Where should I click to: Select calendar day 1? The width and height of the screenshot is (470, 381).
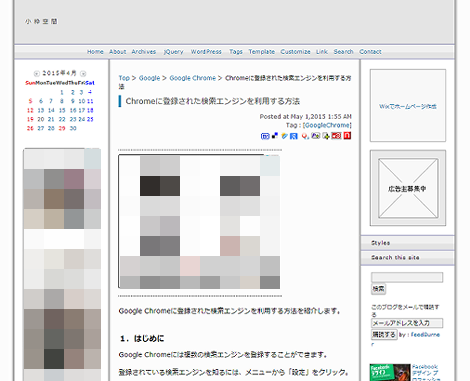pyautogui.click(x=62, y=92)
